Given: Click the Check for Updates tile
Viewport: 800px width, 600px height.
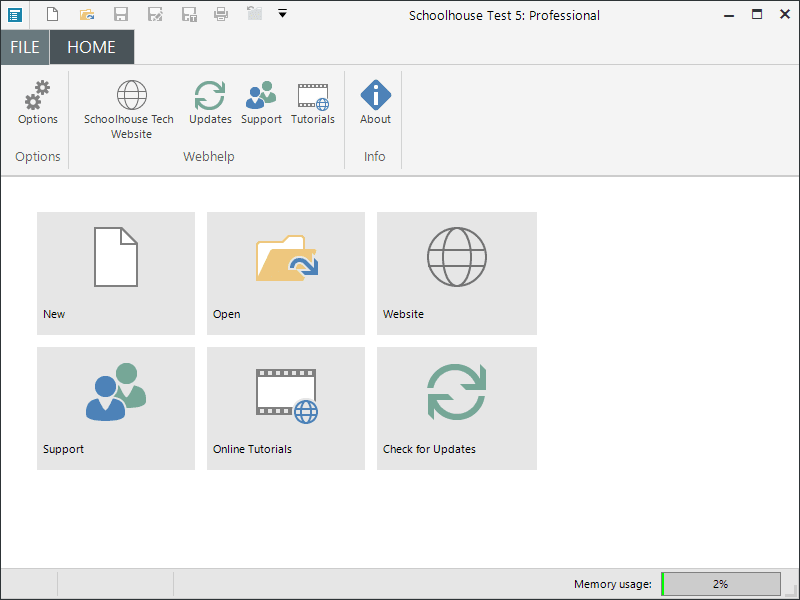Looking at the screenshot, I should (456, 408).
